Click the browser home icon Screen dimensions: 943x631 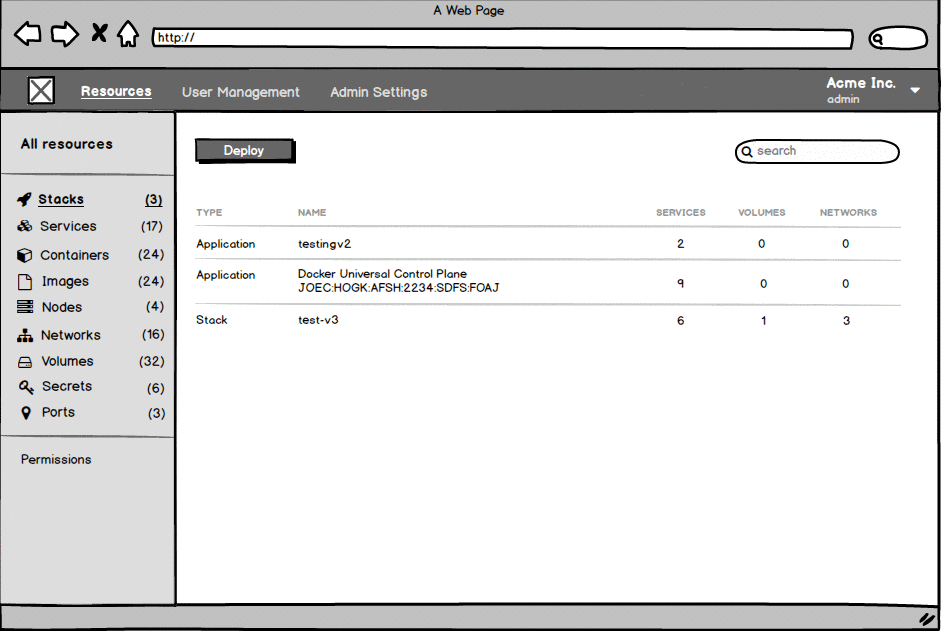pyautogui.click(x=127, y=34)
